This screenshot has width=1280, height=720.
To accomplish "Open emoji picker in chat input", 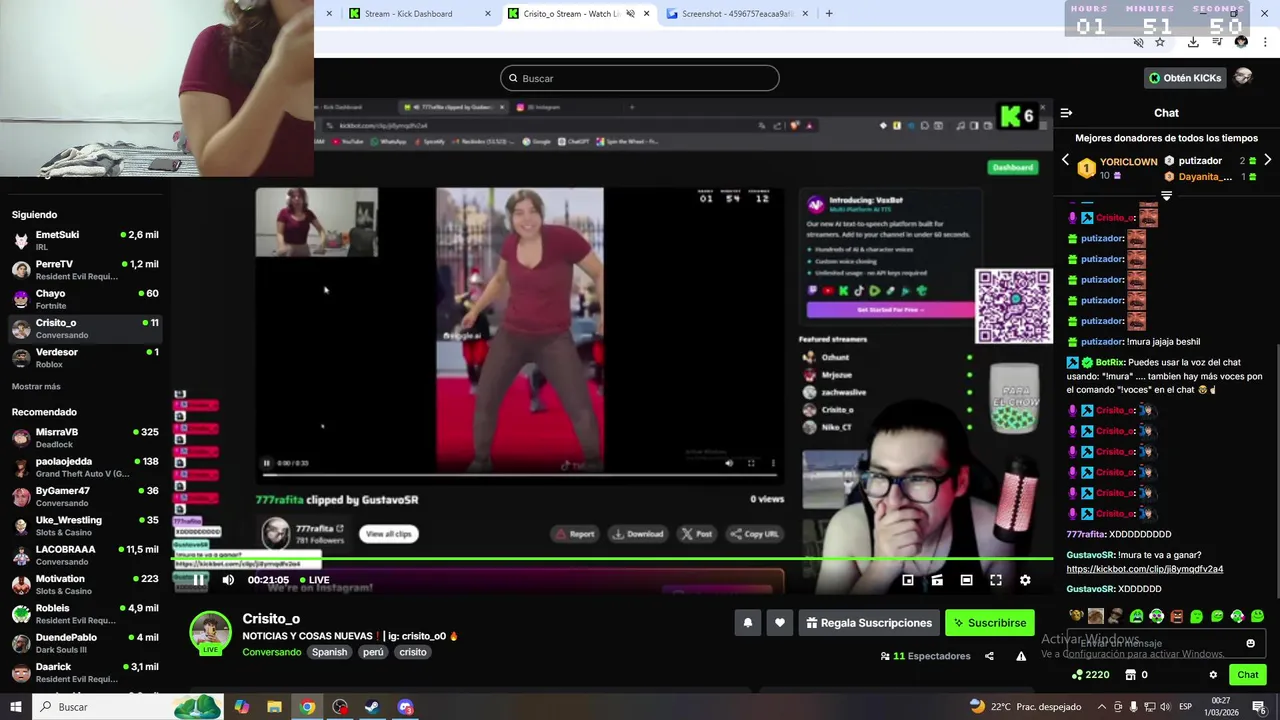I will (x=1250, y=643).
